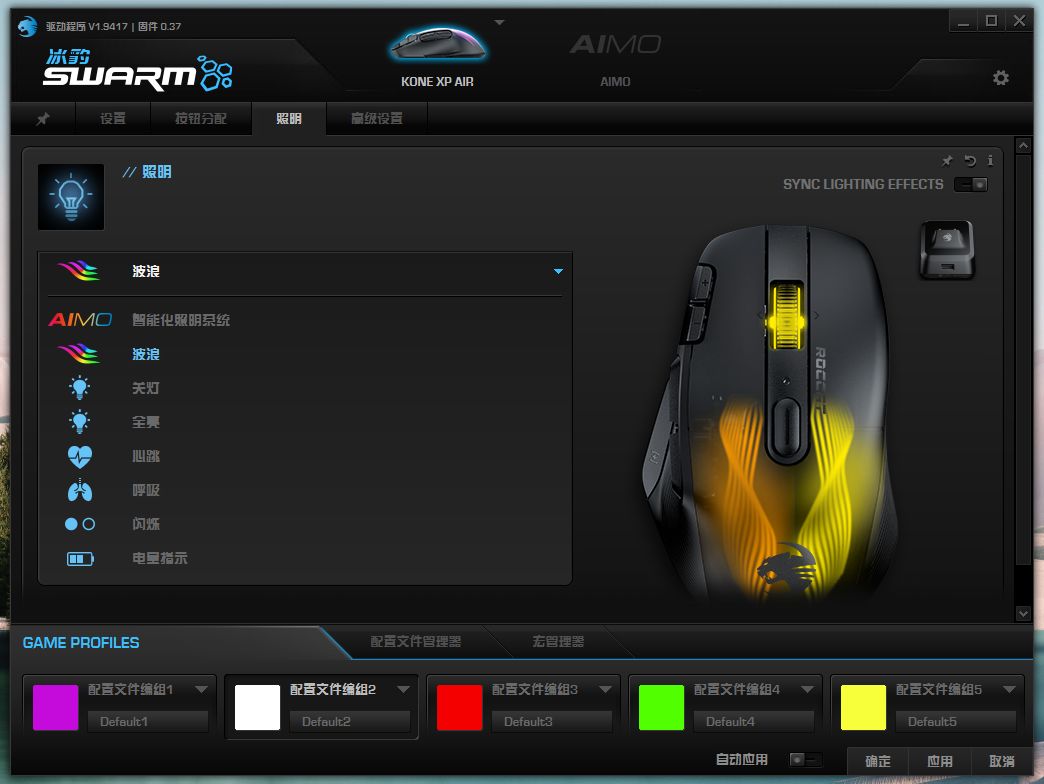Toggle SYNC LIGHTING EFFECTS switch
This screenshot has height=784, width=1044.
(971, 184)
